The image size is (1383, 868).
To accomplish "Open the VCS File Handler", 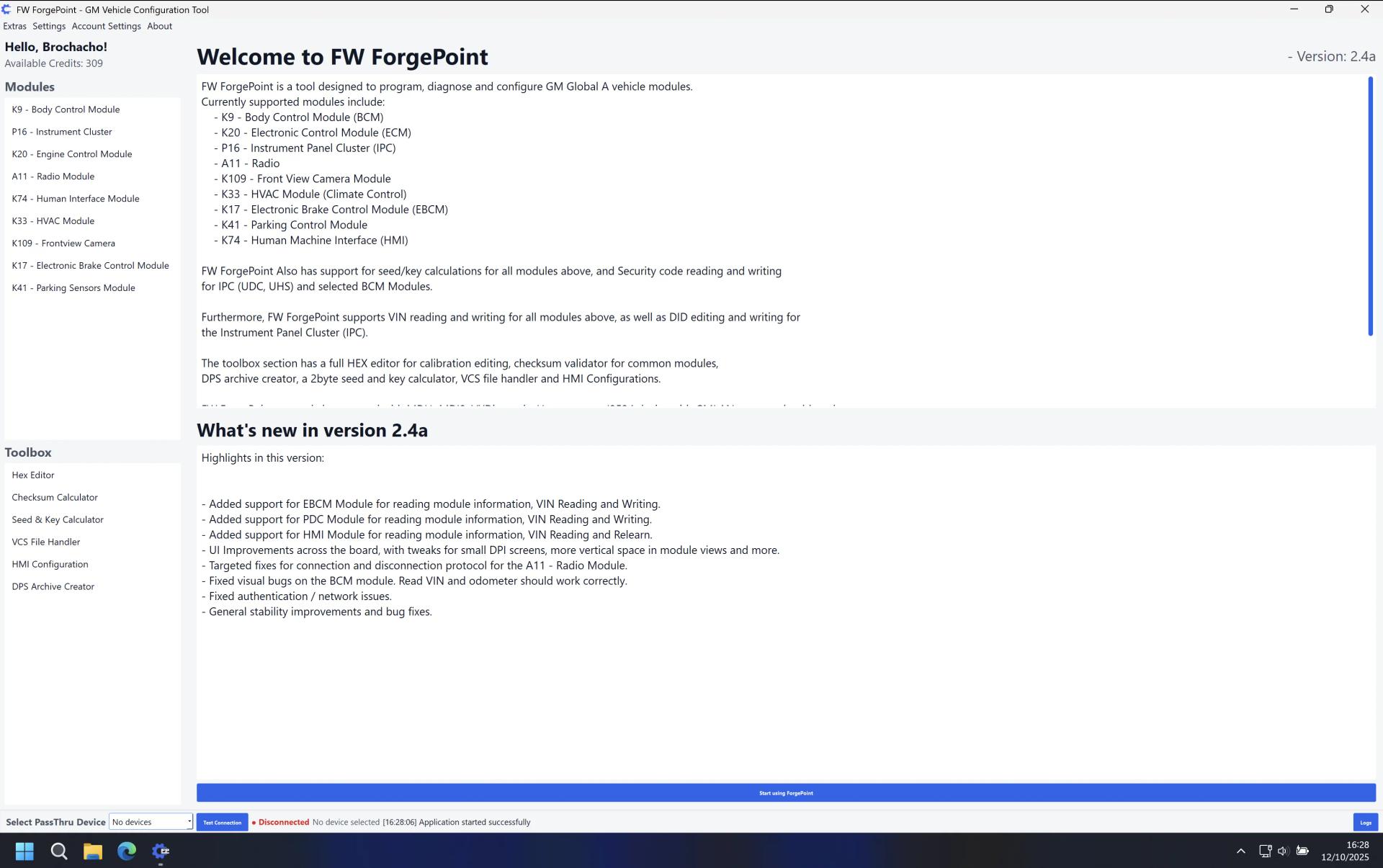I will [92, 542].
